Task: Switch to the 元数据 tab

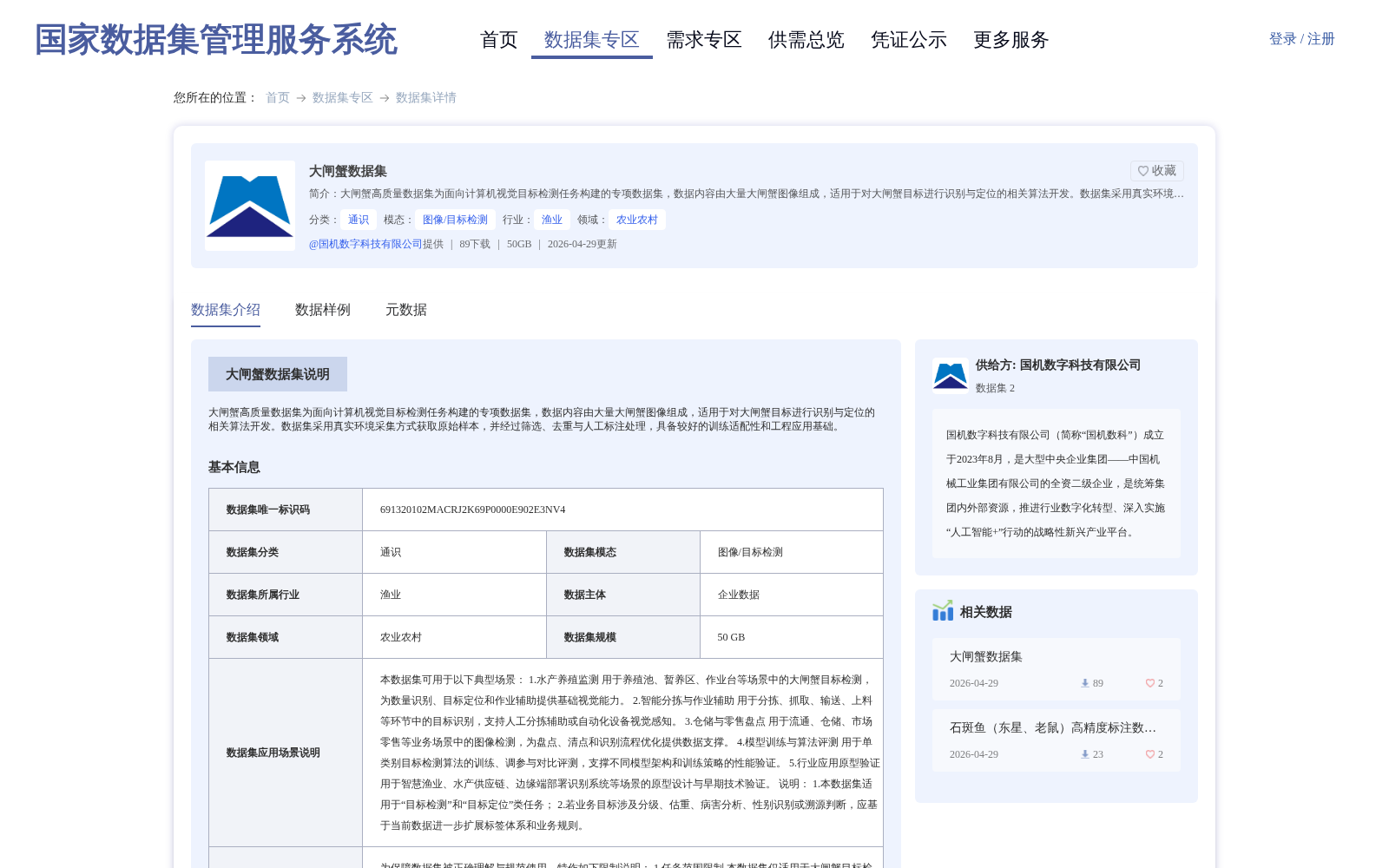Action: tap(406, 310)
